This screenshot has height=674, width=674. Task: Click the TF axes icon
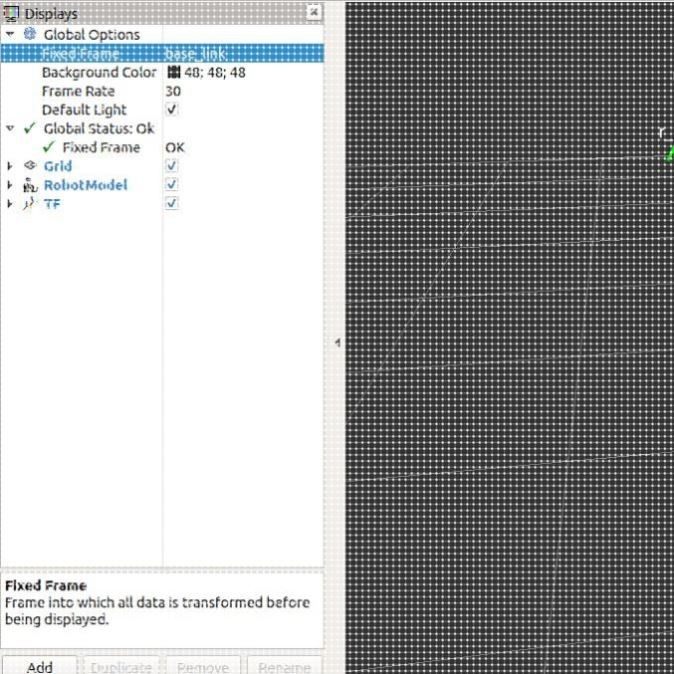click(29, 203)
